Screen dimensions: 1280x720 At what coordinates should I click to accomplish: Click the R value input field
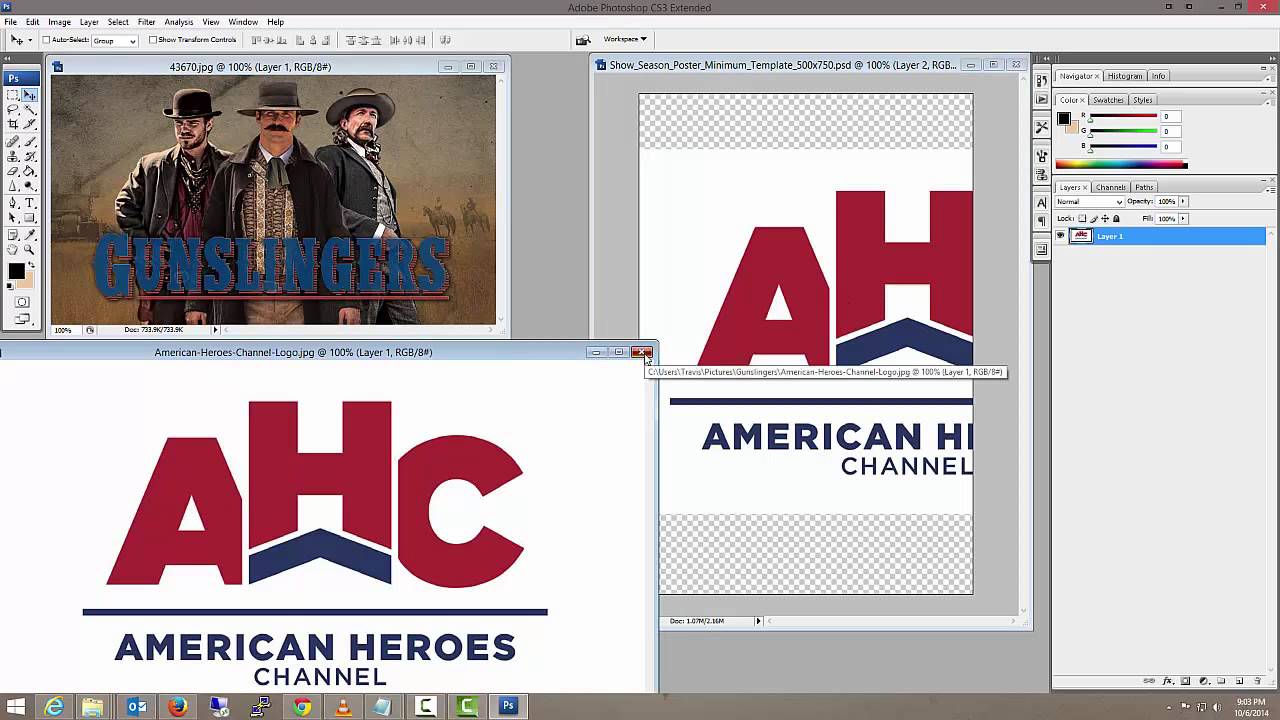(x=1172, y=117)
